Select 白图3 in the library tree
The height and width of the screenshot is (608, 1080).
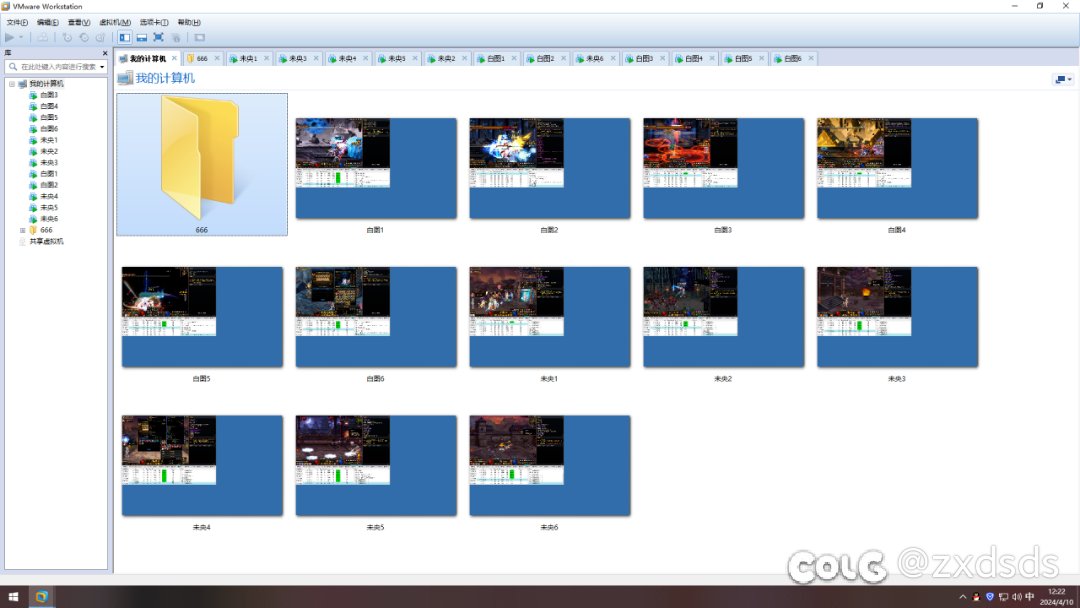coord(48,95)
